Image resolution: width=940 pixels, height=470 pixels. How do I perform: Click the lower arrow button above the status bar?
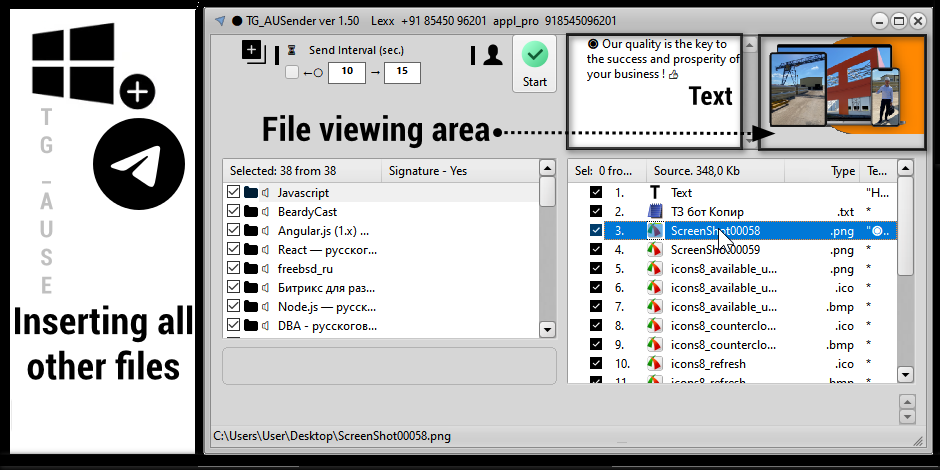point(908,417)
